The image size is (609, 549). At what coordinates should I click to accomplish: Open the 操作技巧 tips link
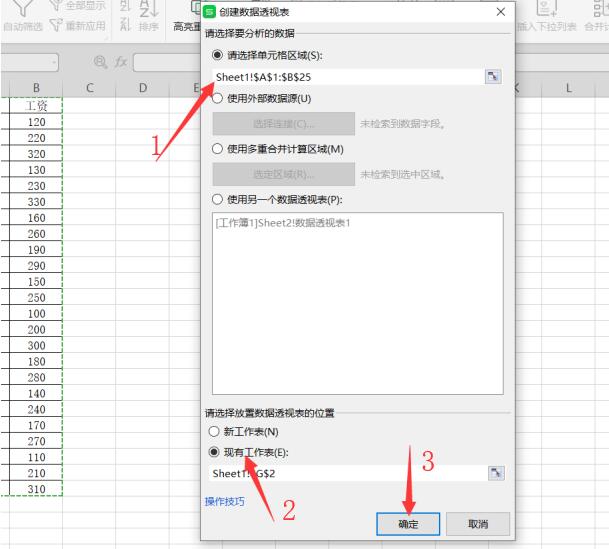pos(224,502)
